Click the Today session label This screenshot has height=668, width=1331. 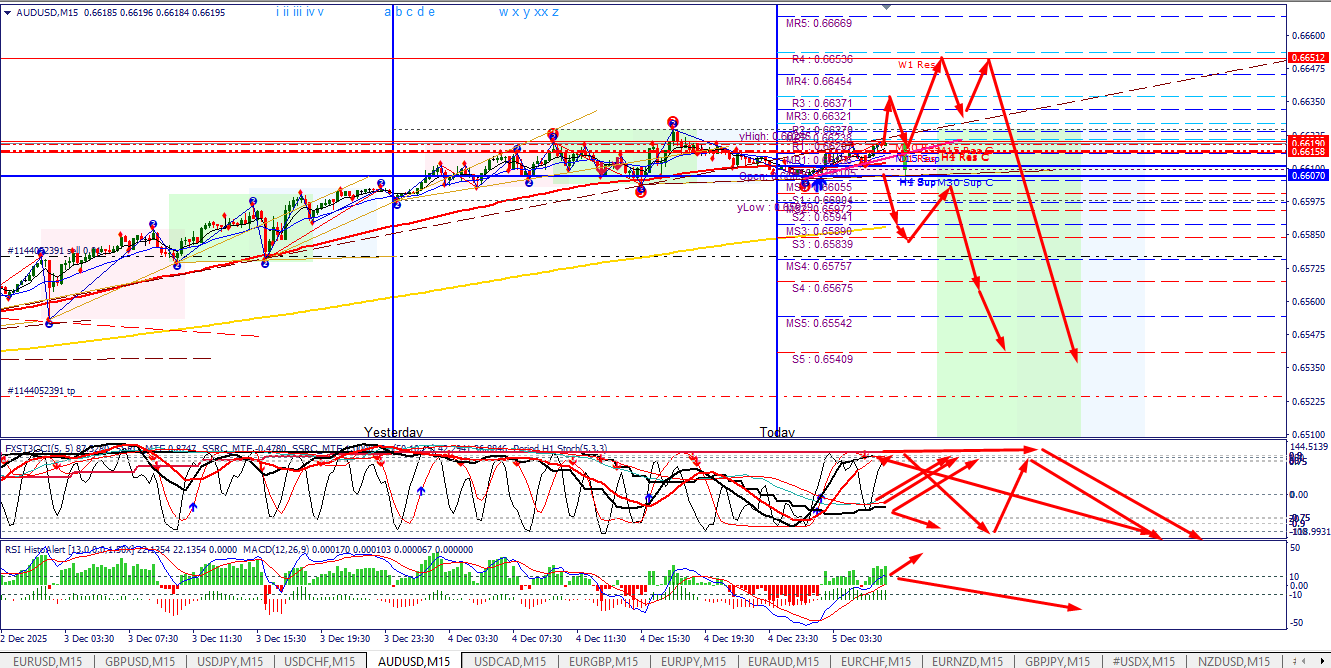[x=777, y=432]
